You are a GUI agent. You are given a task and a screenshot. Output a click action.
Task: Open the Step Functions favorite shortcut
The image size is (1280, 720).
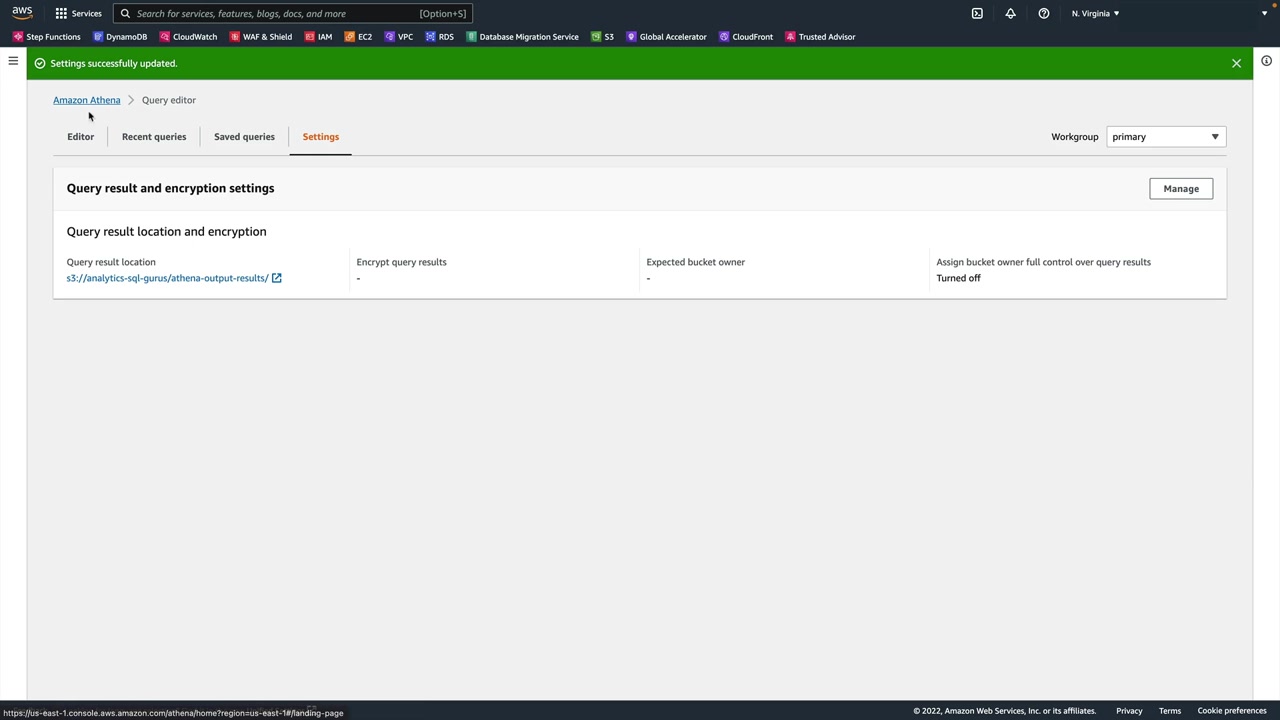click(x=46, y=37)
